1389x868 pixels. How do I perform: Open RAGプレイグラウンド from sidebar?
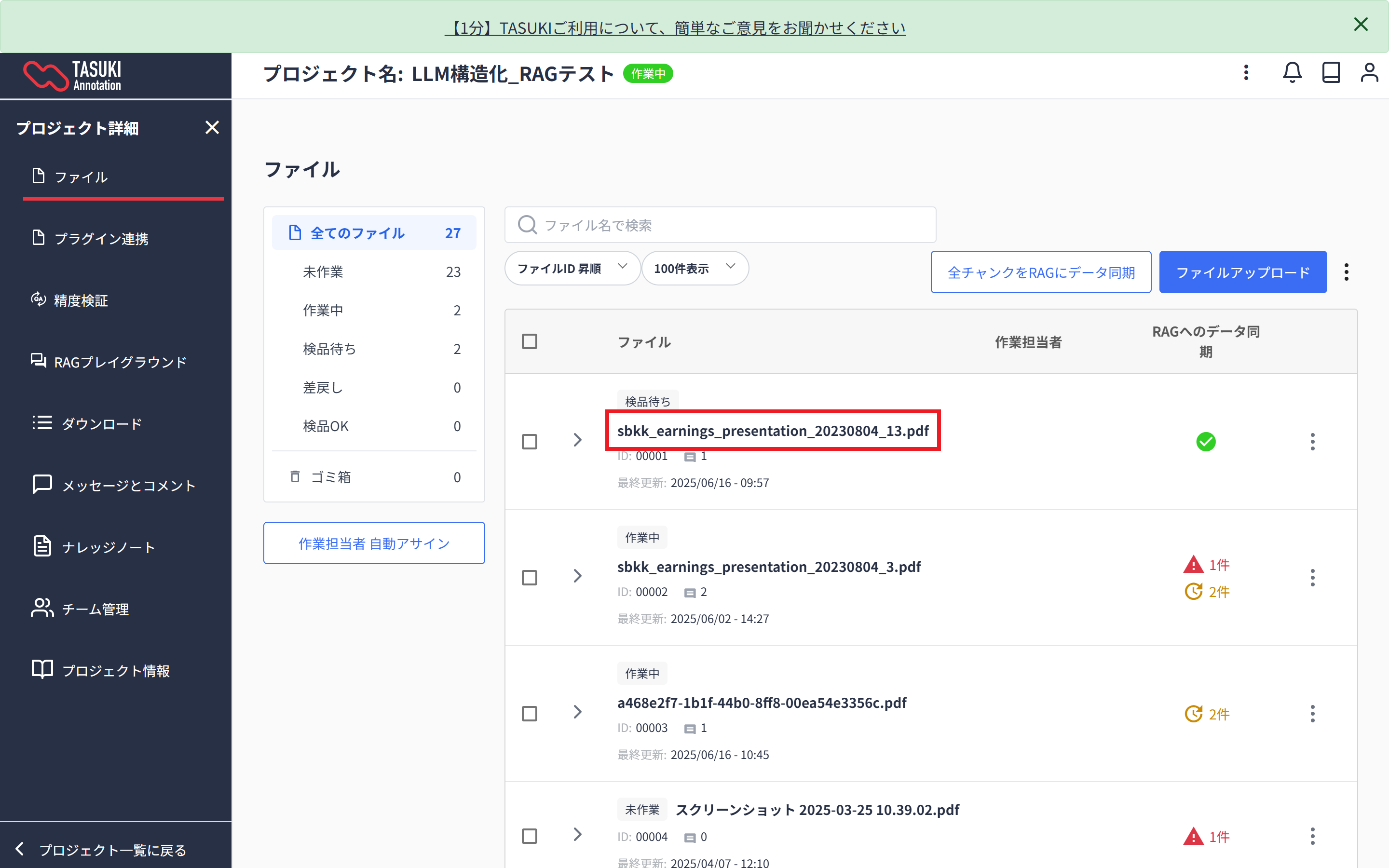point(120,362)
